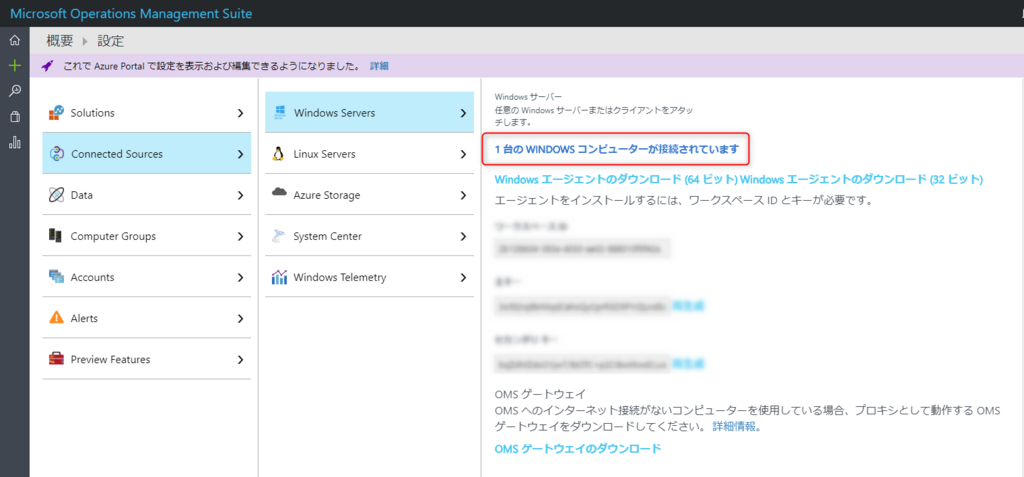Click the Windows Telemetry label text
This screenshot has width=1024, height=477.
340,277
